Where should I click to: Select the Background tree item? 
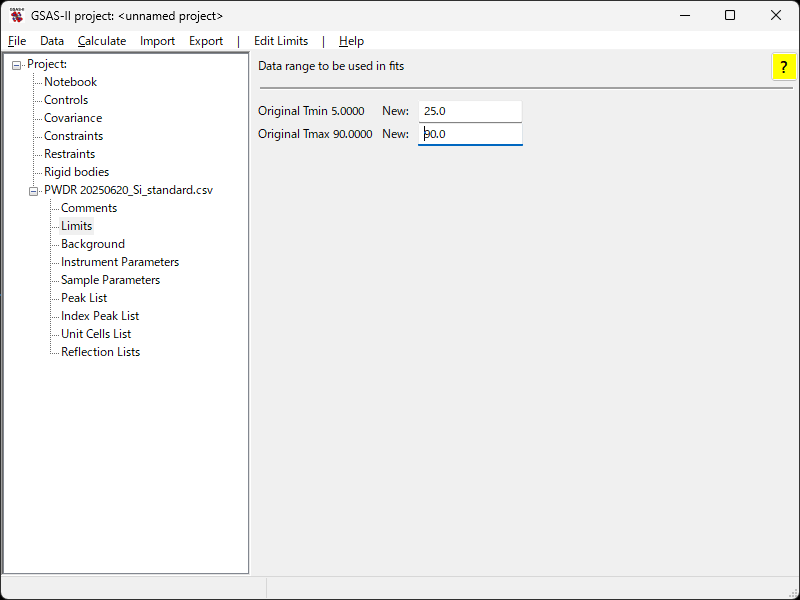[93, 244]
